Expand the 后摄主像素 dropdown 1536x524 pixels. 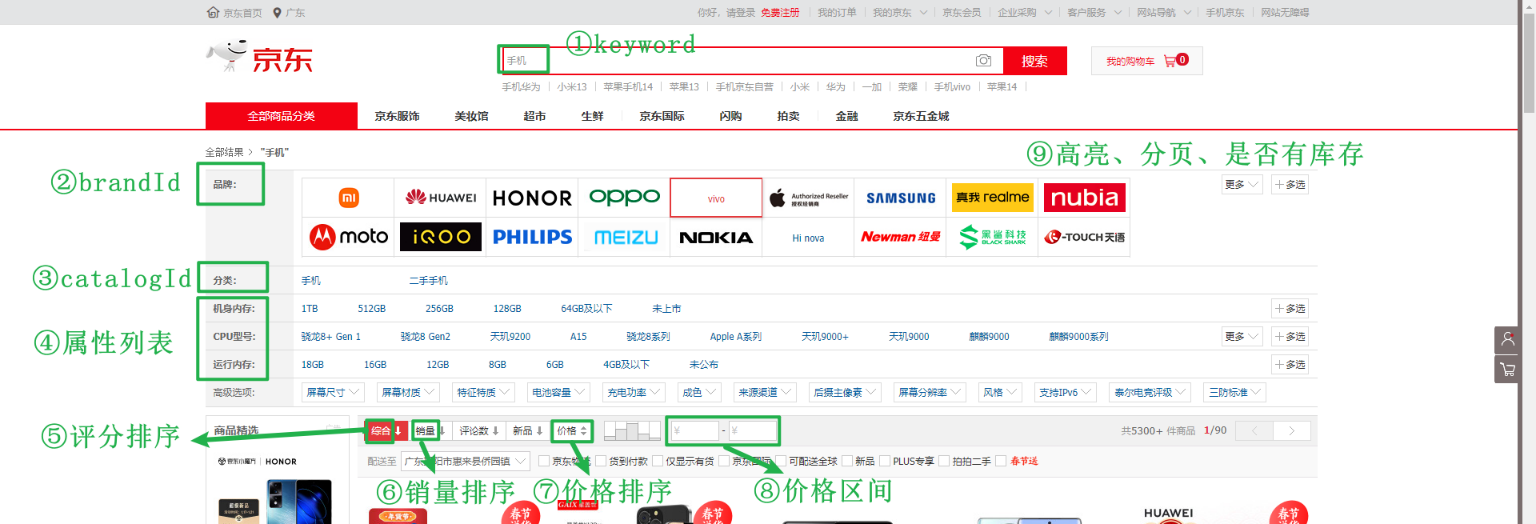(x=845, y=393)
